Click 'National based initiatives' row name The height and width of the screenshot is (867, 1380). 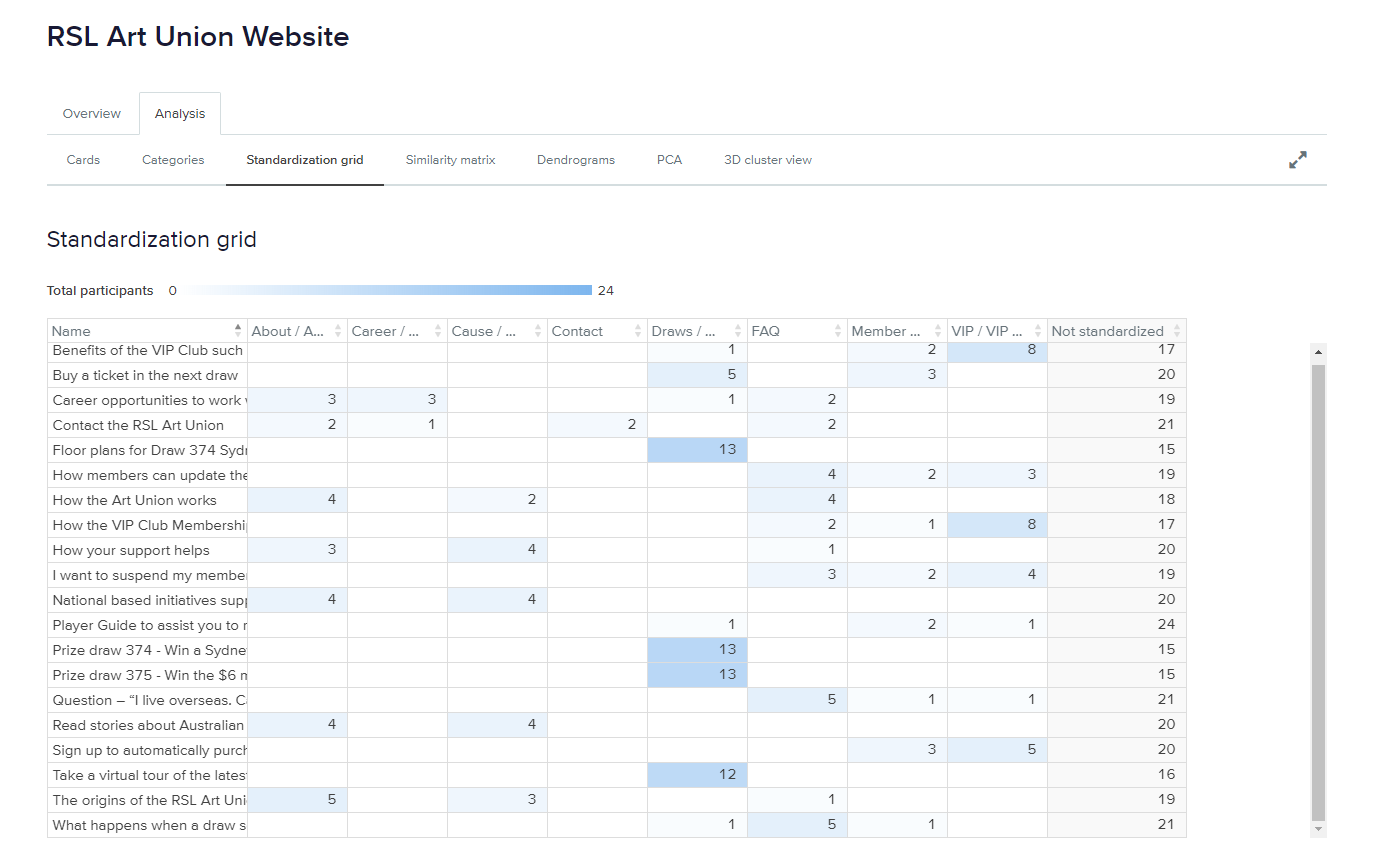click(x=150, y=600)
